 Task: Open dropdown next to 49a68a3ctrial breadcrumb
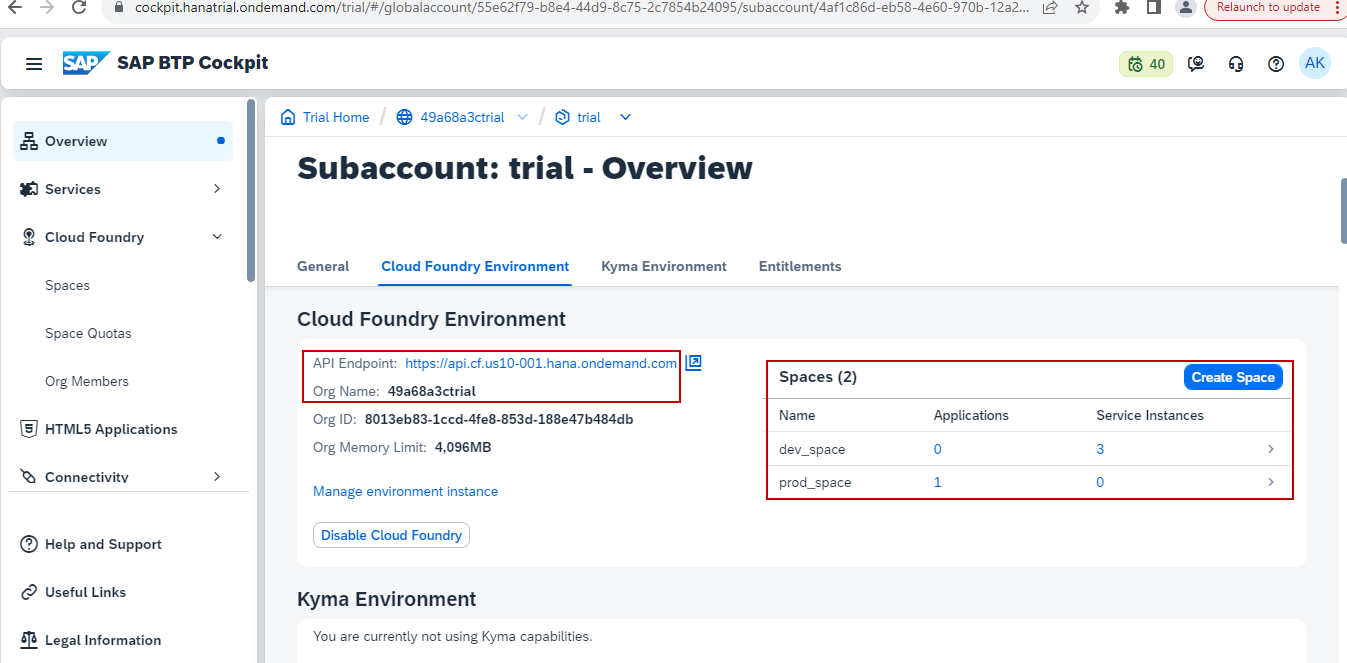pyautogui.click(x=522, y=117)
